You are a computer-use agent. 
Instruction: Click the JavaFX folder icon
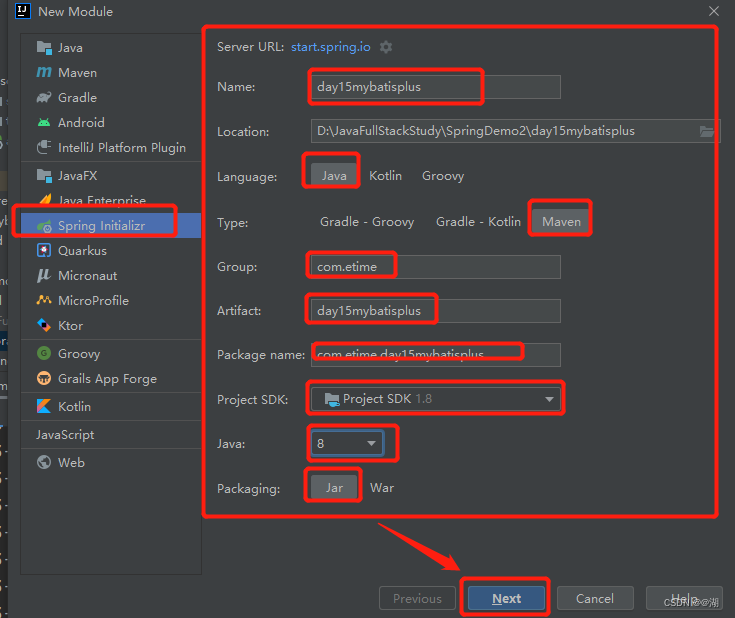[x=44, y=176]
